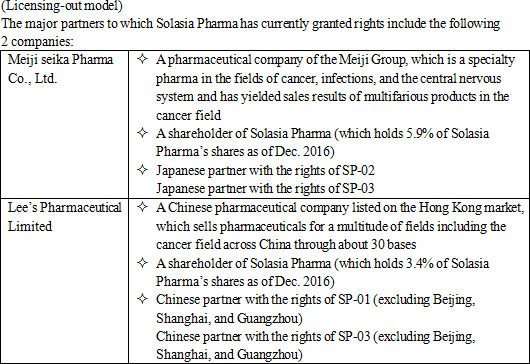This screenshot has width=530, height=364.
Task: Click the "Meiji seika Pharma Co., Ltd." cell
Action: coord(65,124)
